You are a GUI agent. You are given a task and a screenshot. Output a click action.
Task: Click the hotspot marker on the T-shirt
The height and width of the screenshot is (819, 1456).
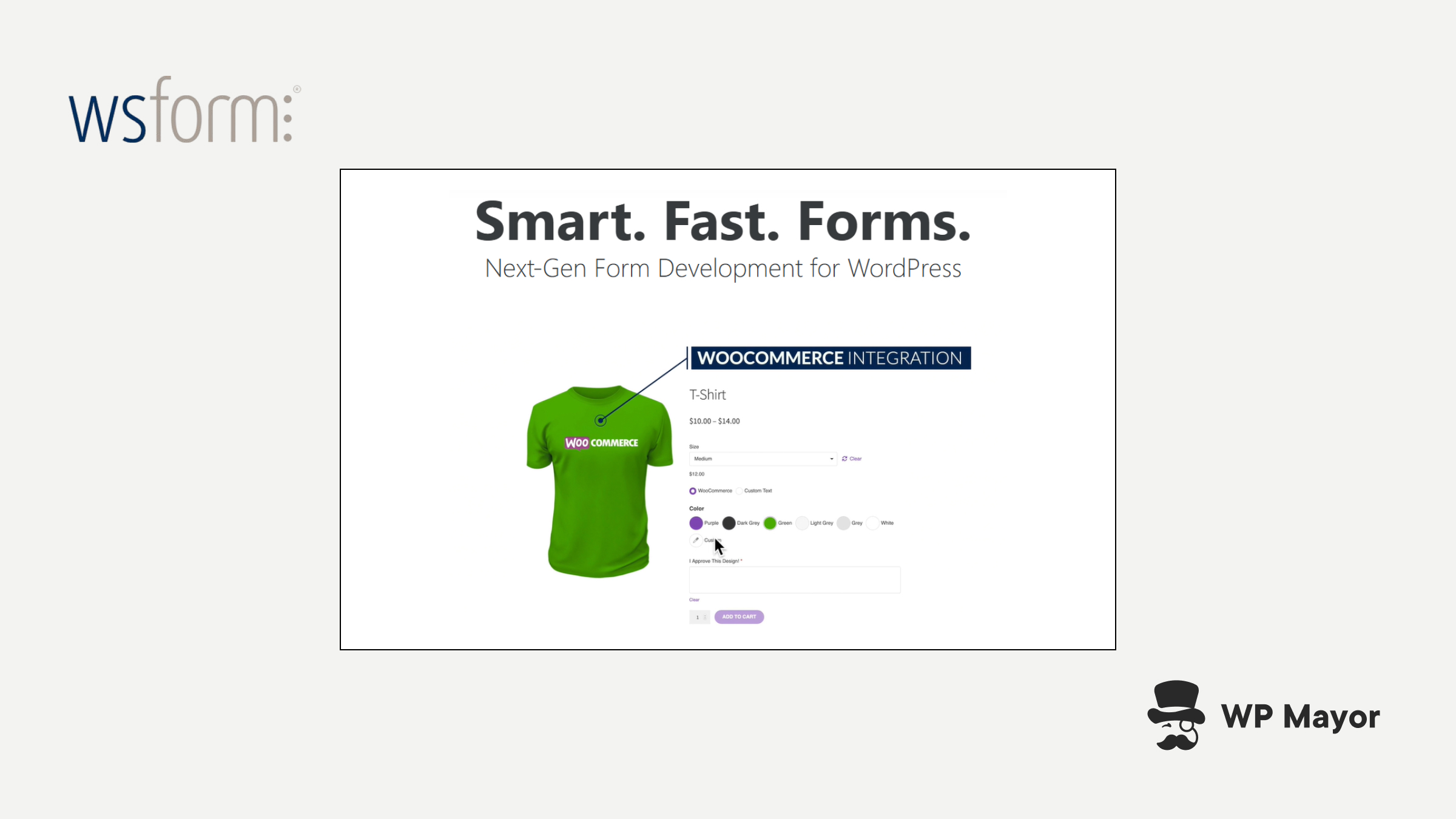tap(600, 420)
